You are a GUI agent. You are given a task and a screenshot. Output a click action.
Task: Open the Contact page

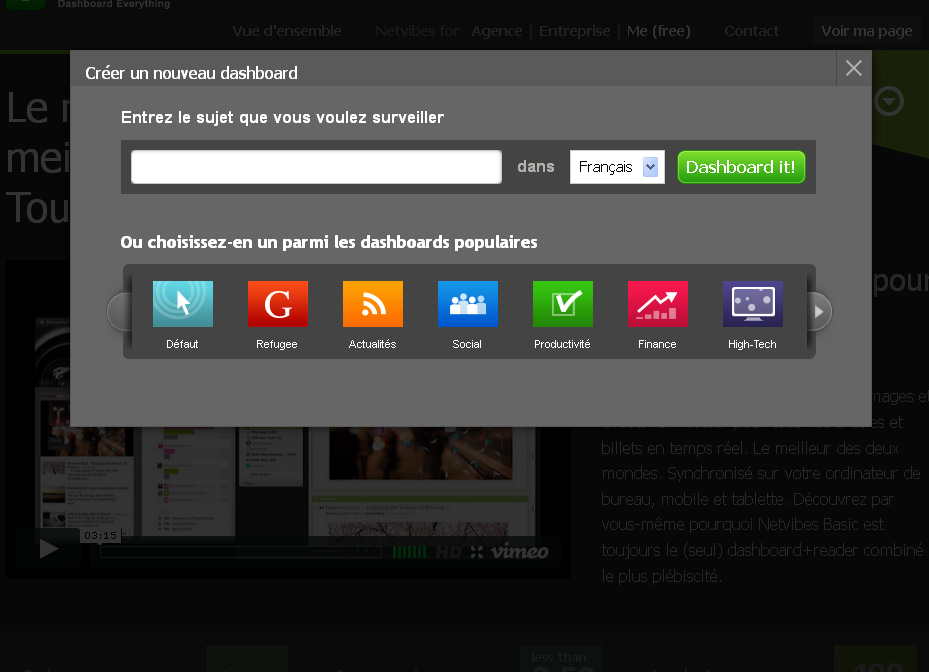(751, 31)
